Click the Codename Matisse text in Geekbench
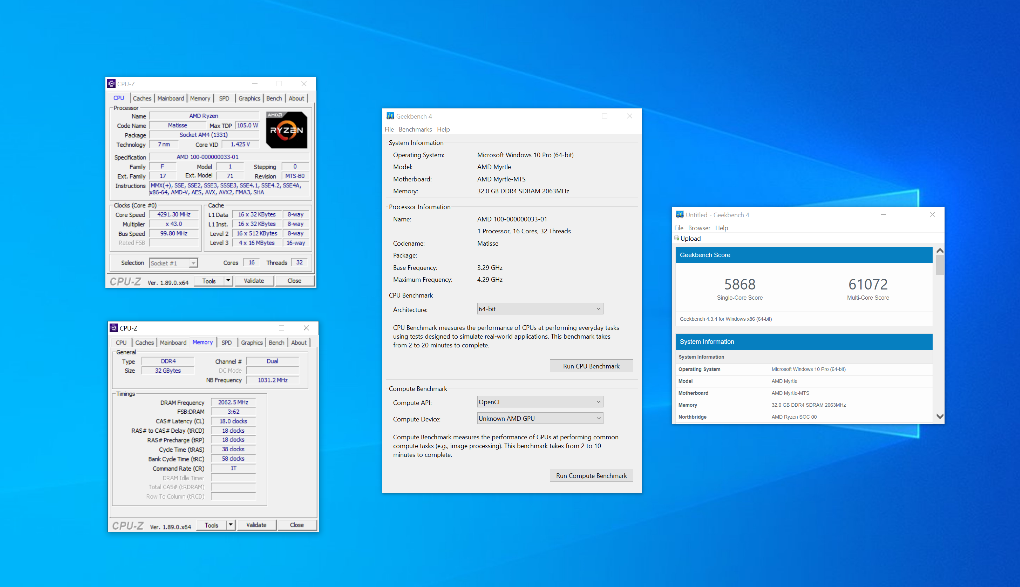Viewport: 1020px width, 587px height. [488, 243]
